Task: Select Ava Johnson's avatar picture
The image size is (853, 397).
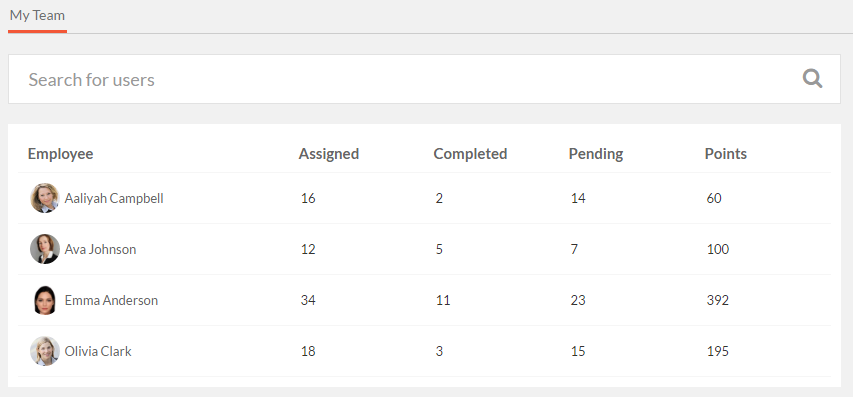Action: (x=45, y=249)
